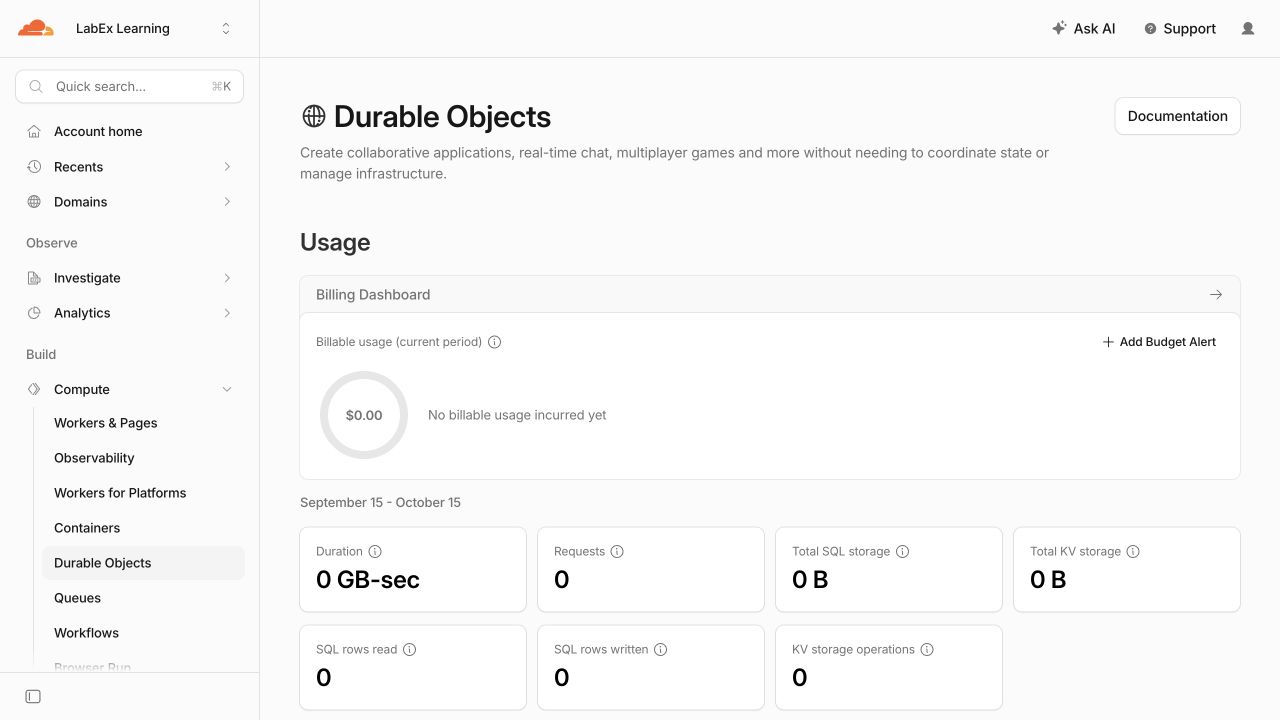Click Add Budget Alert

(1159, 342)
